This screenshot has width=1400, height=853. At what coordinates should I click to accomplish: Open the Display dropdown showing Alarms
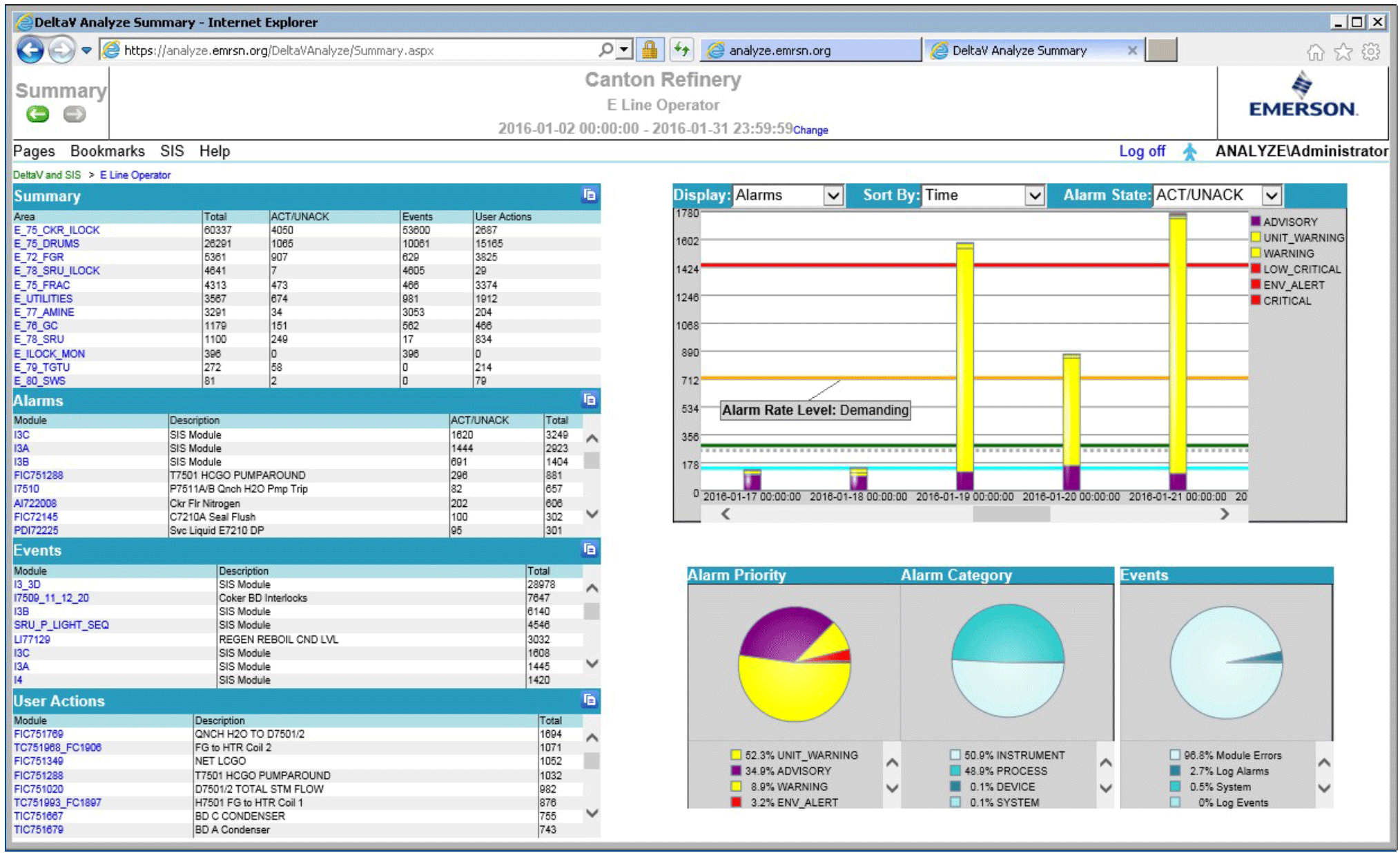833,195
